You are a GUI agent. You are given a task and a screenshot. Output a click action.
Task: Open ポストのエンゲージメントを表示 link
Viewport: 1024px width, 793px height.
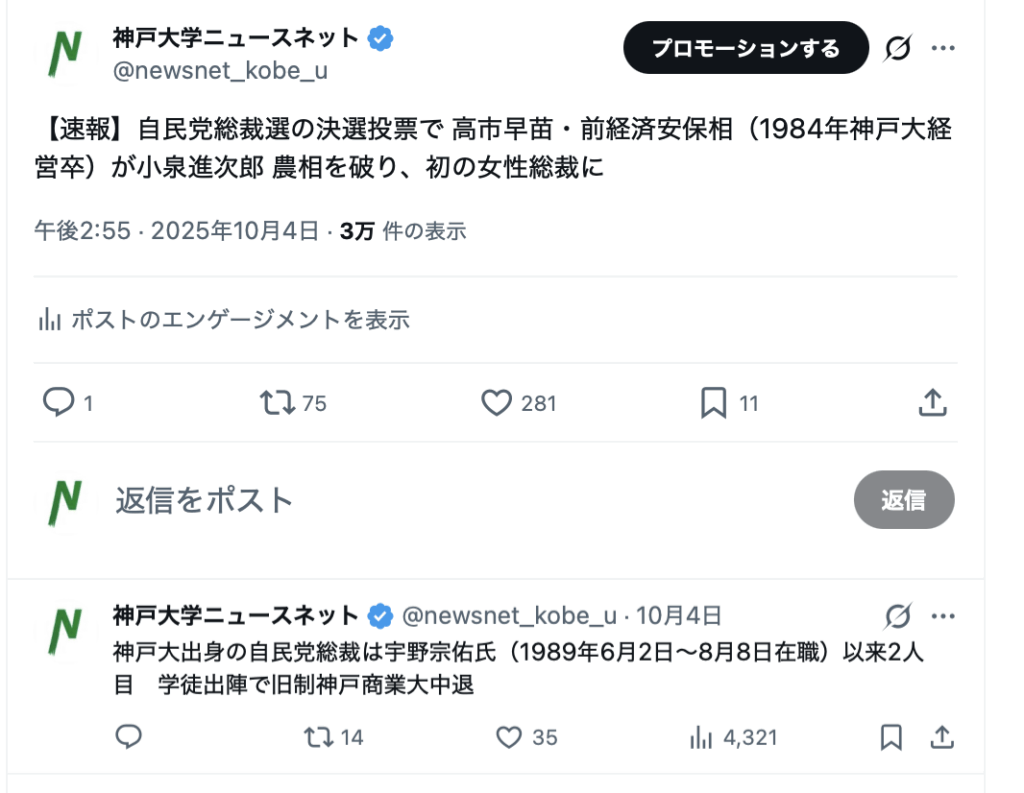(x=223, y=320)
